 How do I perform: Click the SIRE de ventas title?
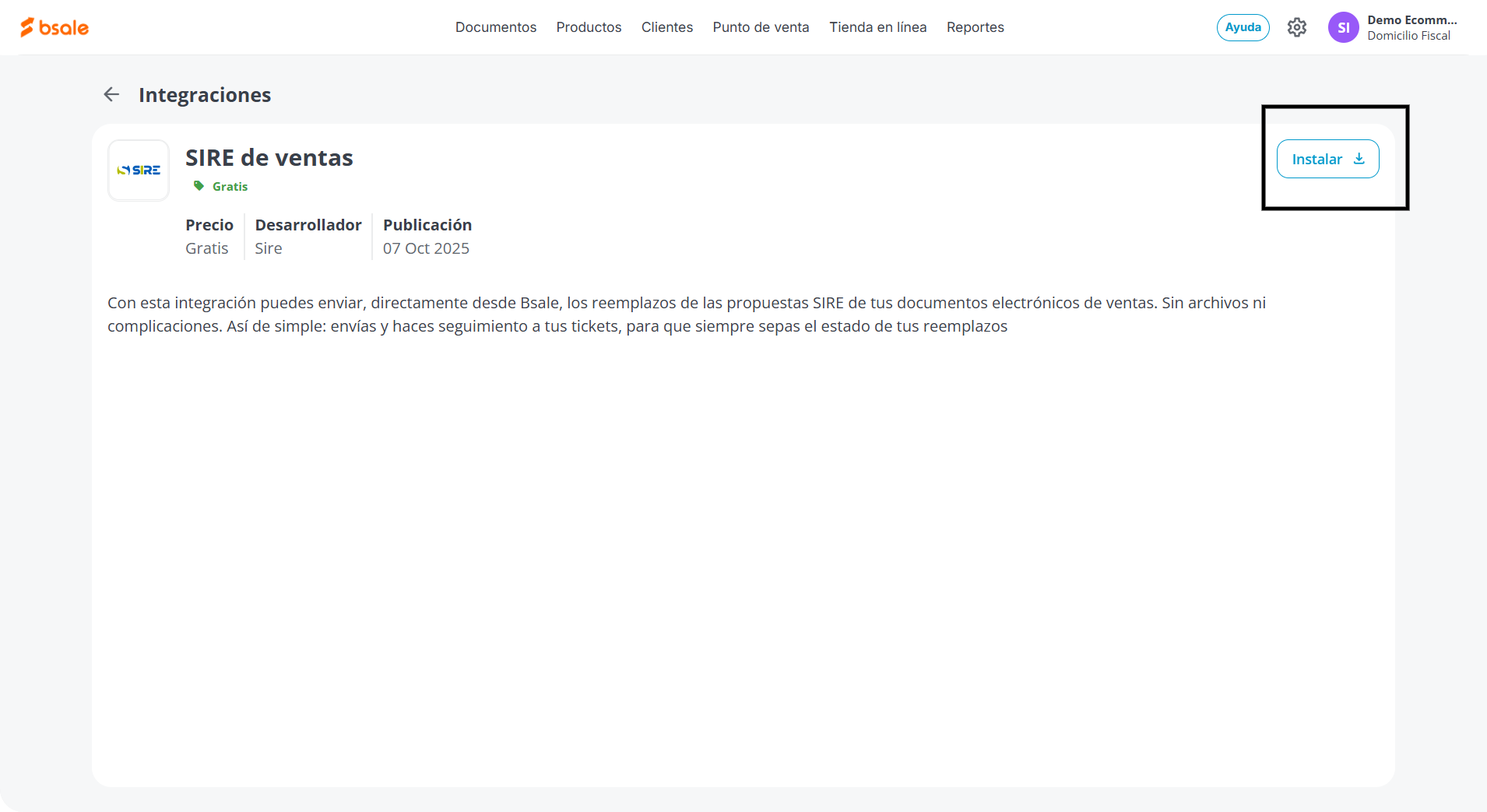[269, 158]
